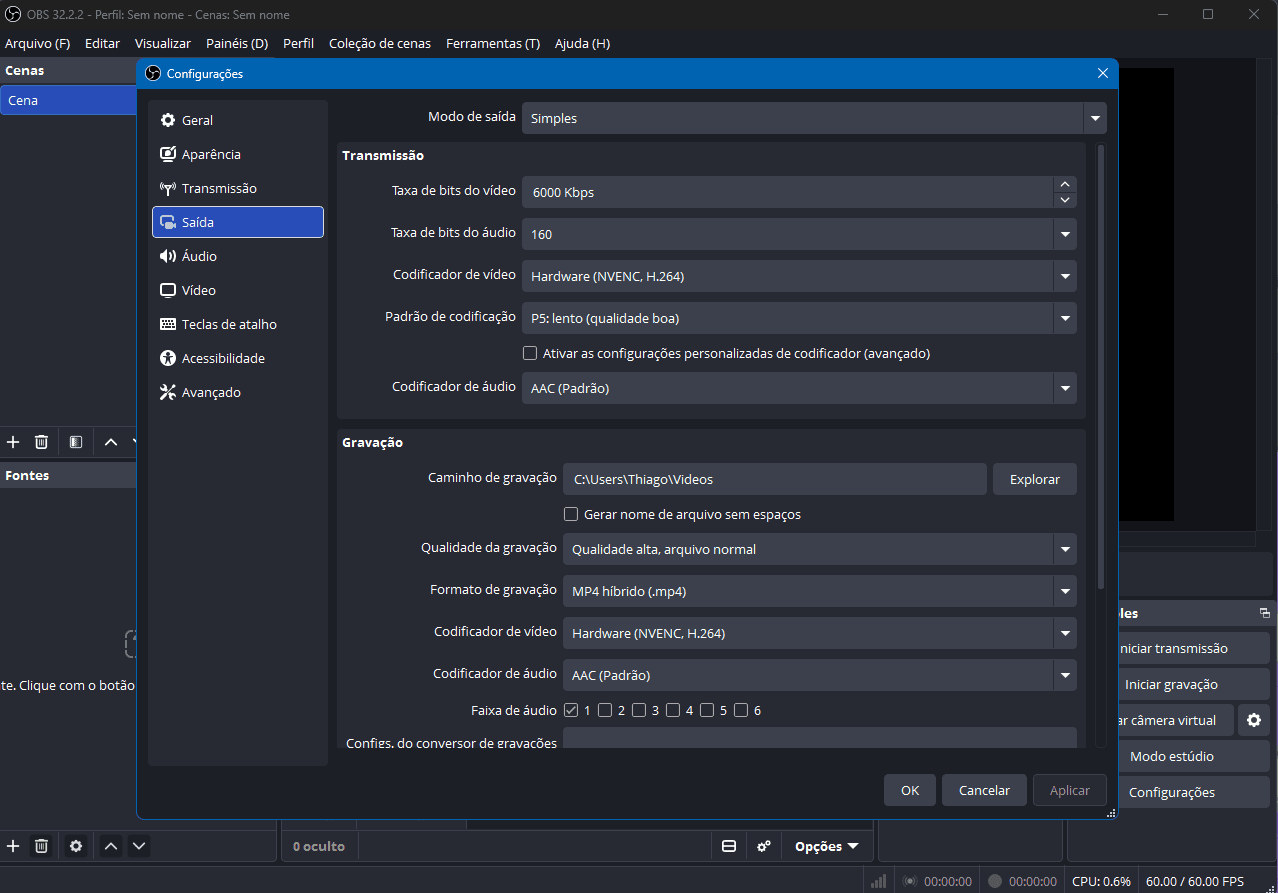The height and width of the screenshot is (893, 1278).
Task: Click the Avançado tools icon in sidebar
Action: pyautogui.click(x=168, y=392)
